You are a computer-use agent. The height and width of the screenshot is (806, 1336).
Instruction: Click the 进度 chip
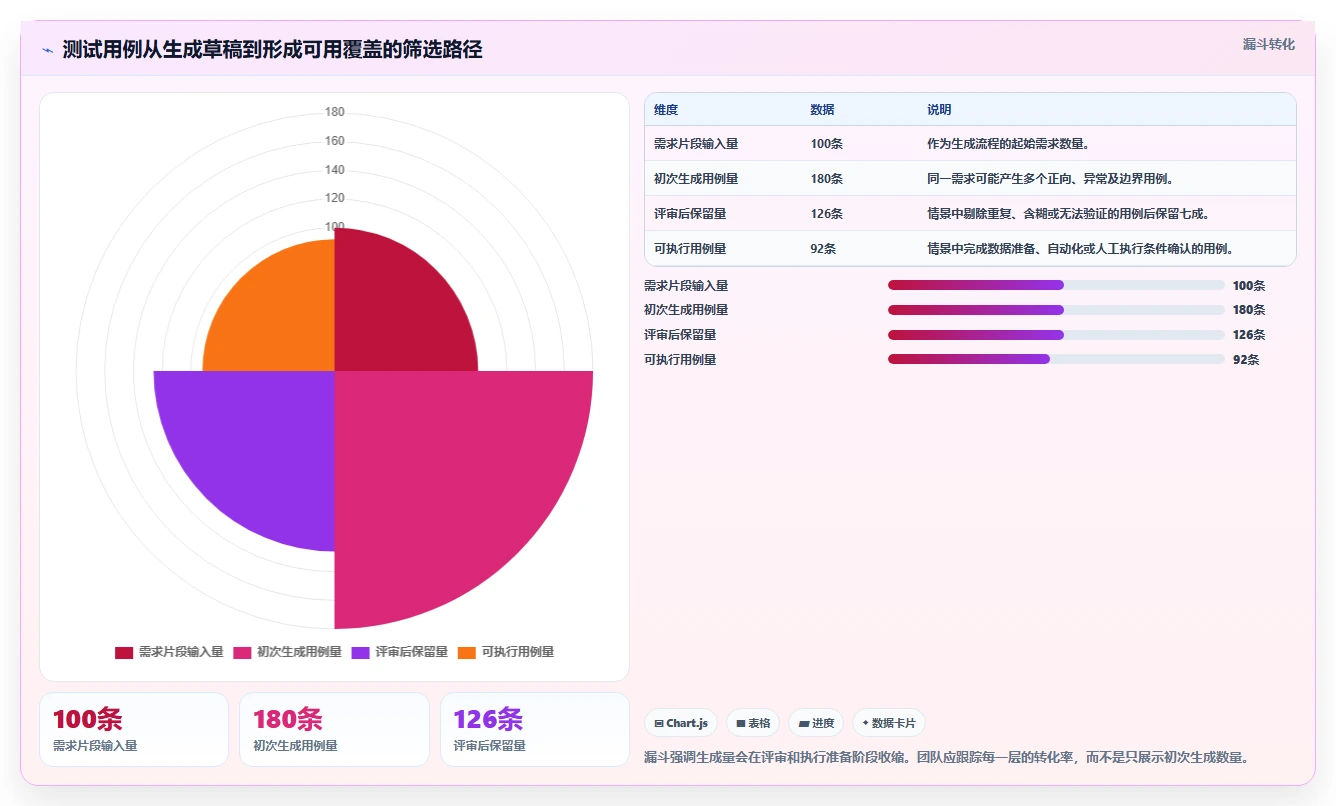click(816, 723)
